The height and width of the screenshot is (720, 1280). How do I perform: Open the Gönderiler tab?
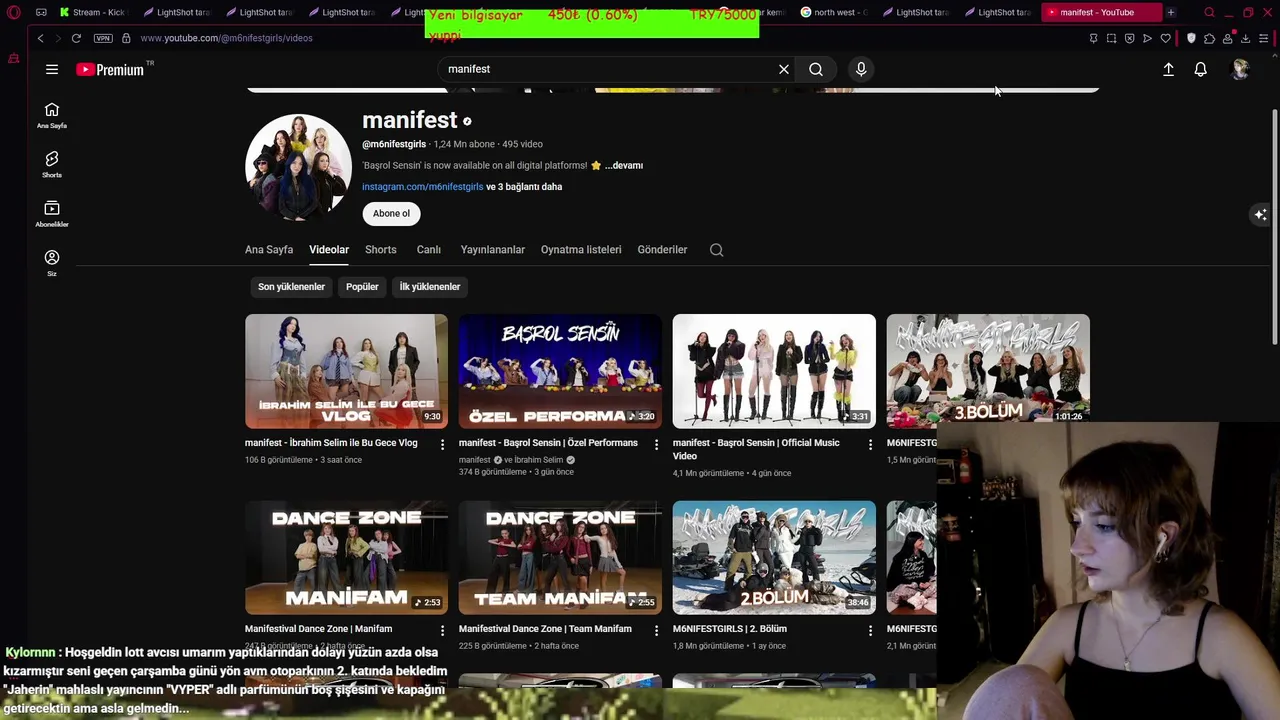[x=662, y=250]
